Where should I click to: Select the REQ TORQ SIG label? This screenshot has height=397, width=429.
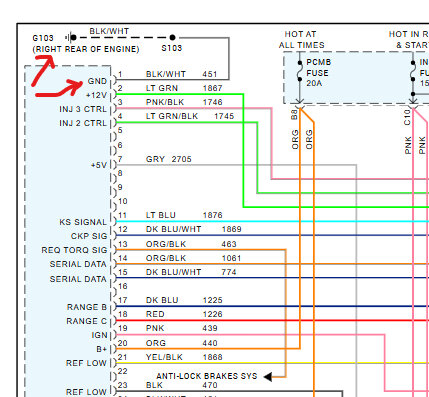(74, 250)
